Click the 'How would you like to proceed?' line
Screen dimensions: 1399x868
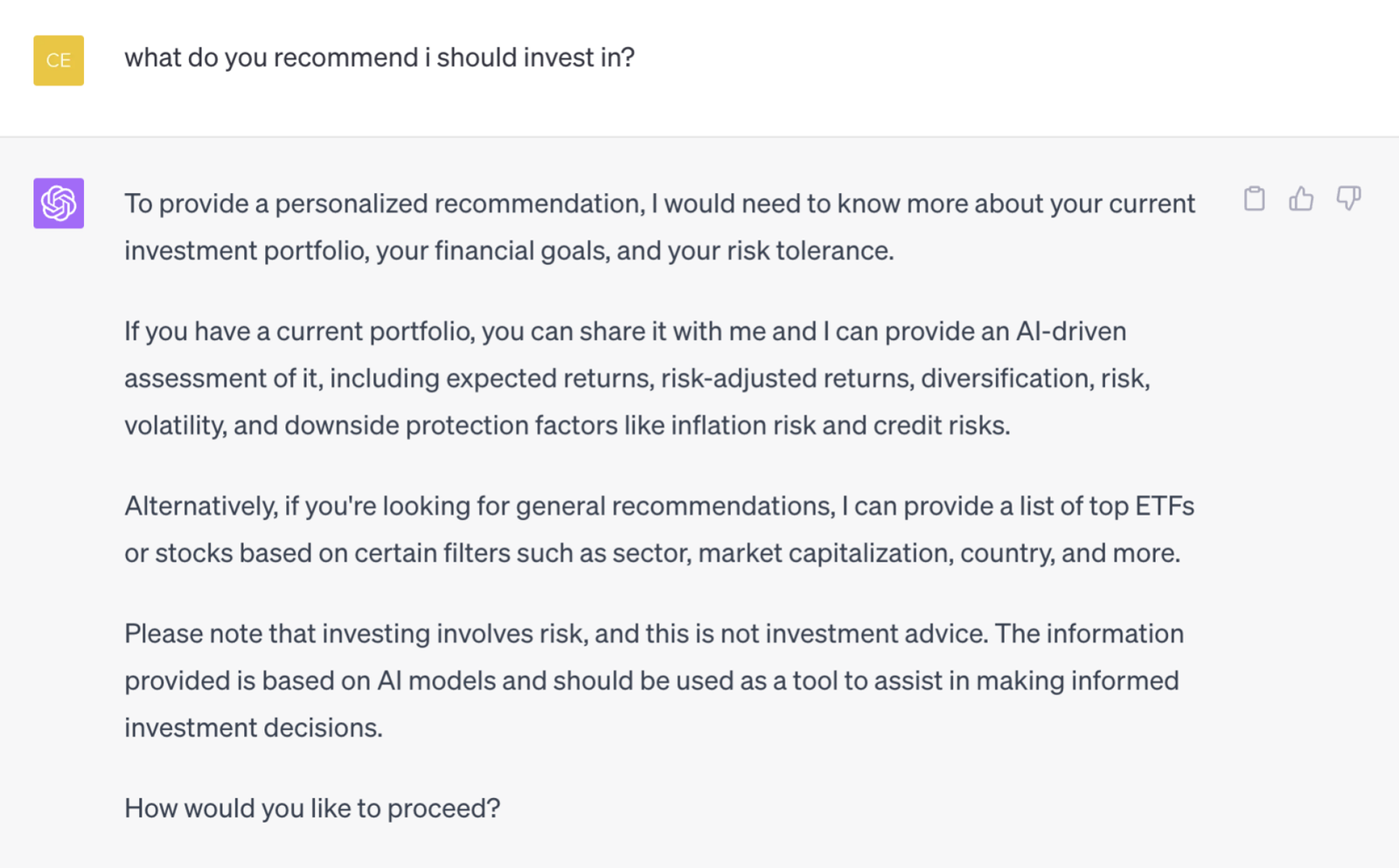[x=312, y=809]
